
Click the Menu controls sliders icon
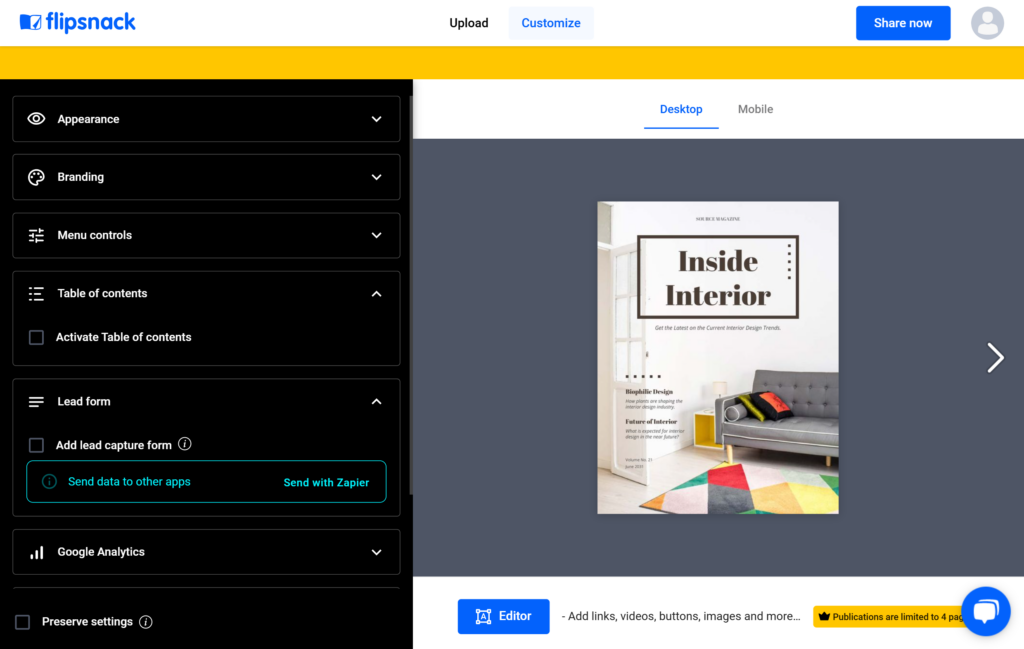coord(37,235)
